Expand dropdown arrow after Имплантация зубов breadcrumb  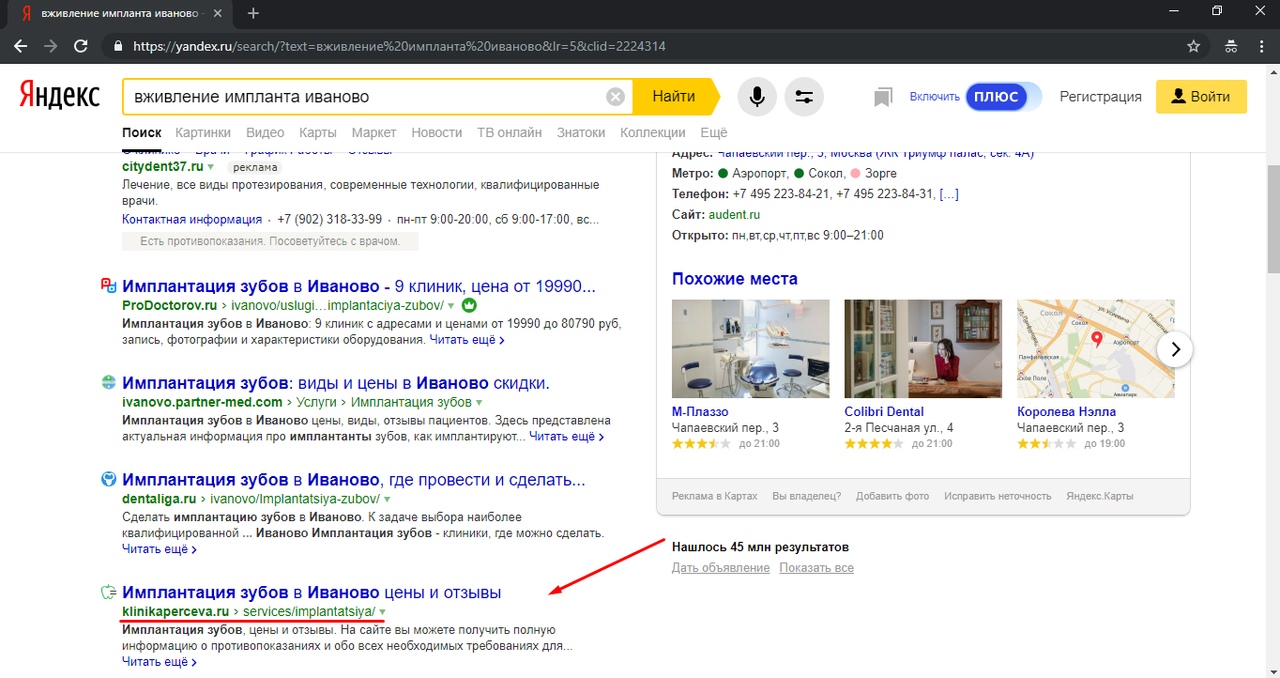click(479, 402)
